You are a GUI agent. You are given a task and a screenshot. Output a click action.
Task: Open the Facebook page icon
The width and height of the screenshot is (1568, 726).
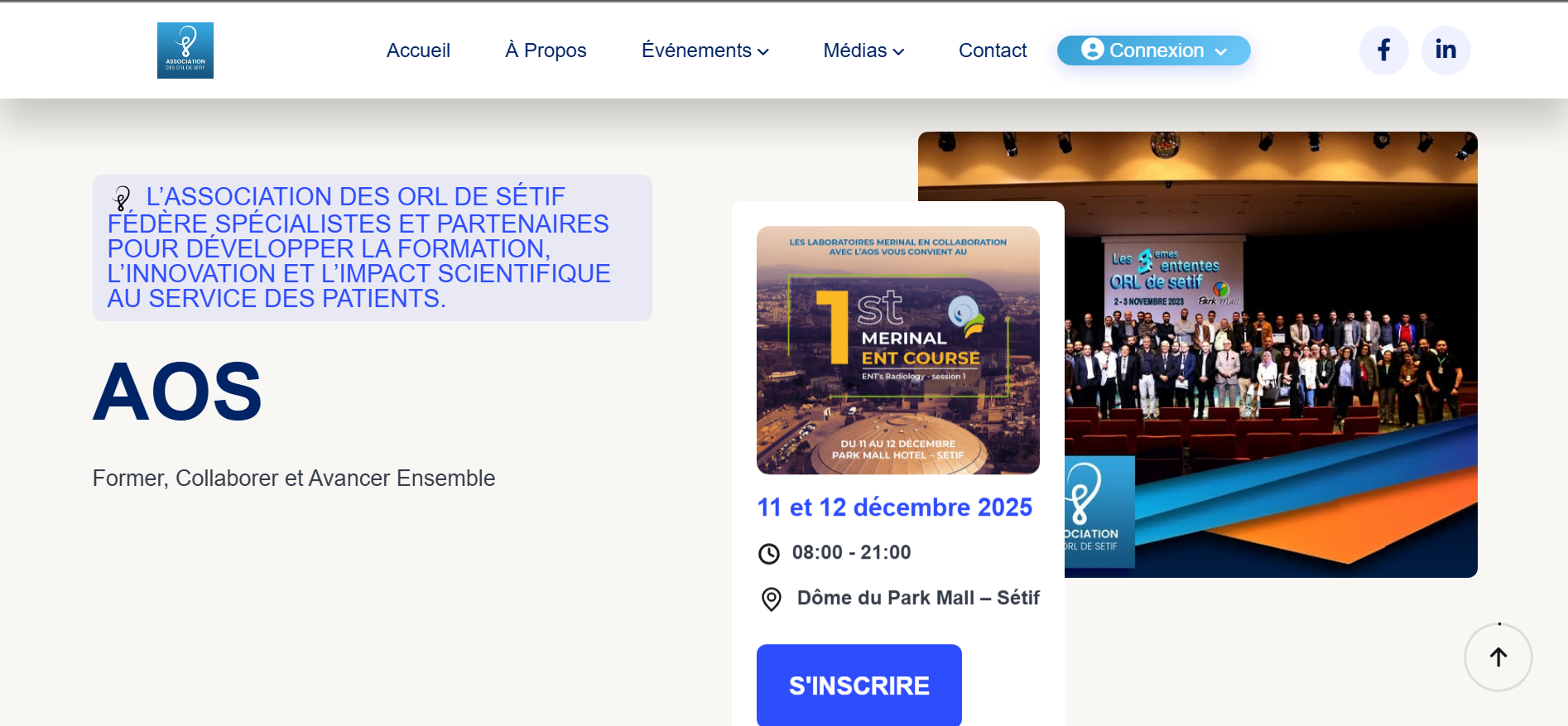(1383, 50)
